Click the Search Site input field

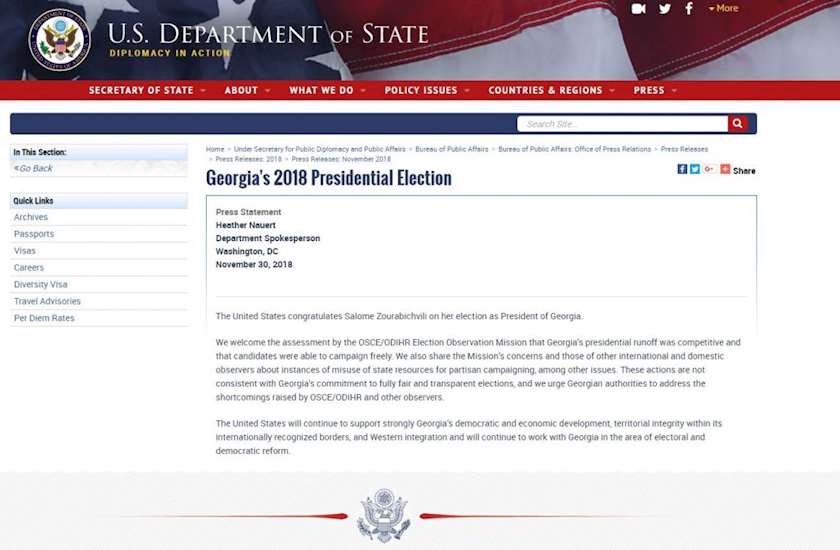pyautogui.click(x=621, y=124)
